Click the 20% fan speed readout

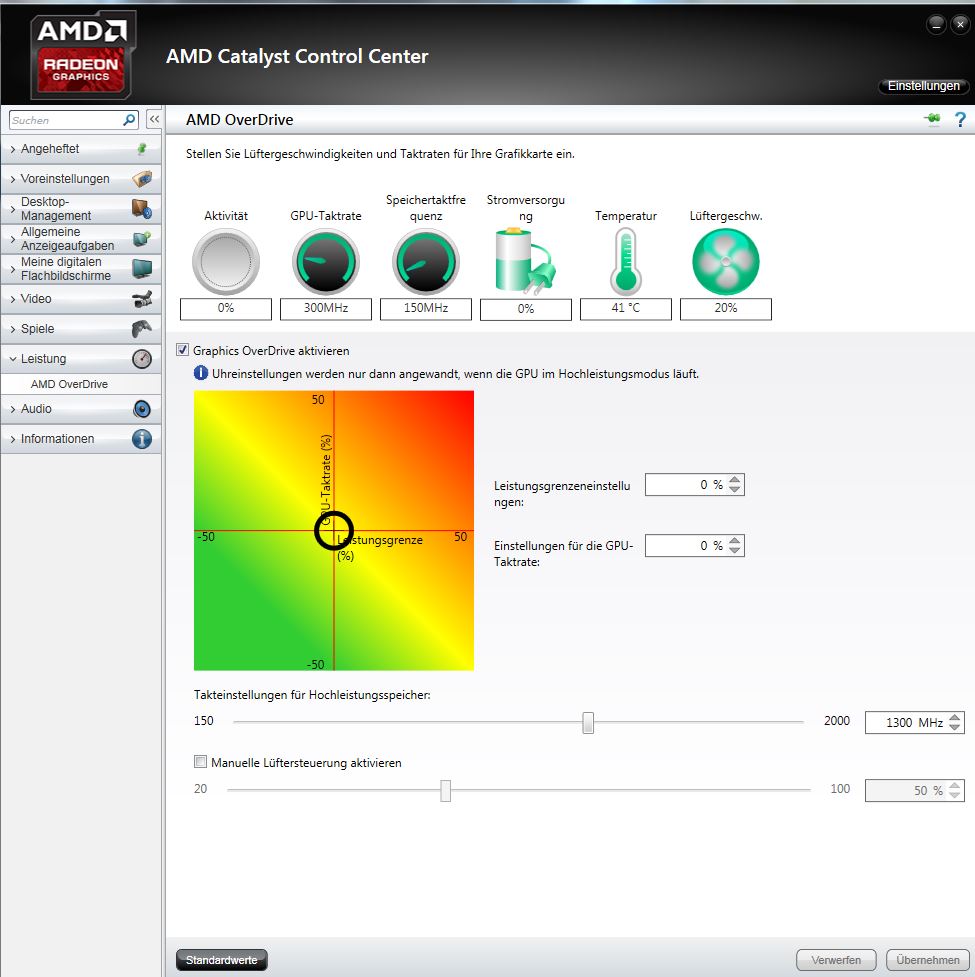(x=726, y=308)
